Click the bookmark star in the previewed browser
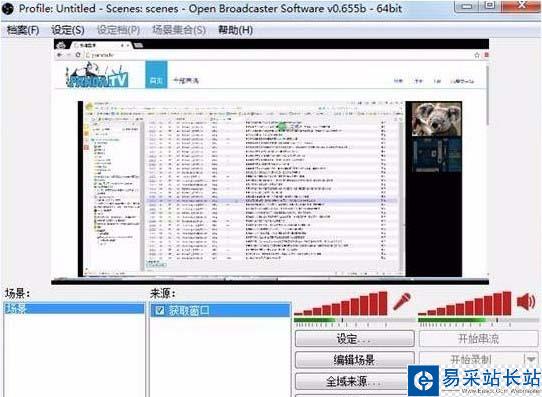 click(x=477, y=55)
